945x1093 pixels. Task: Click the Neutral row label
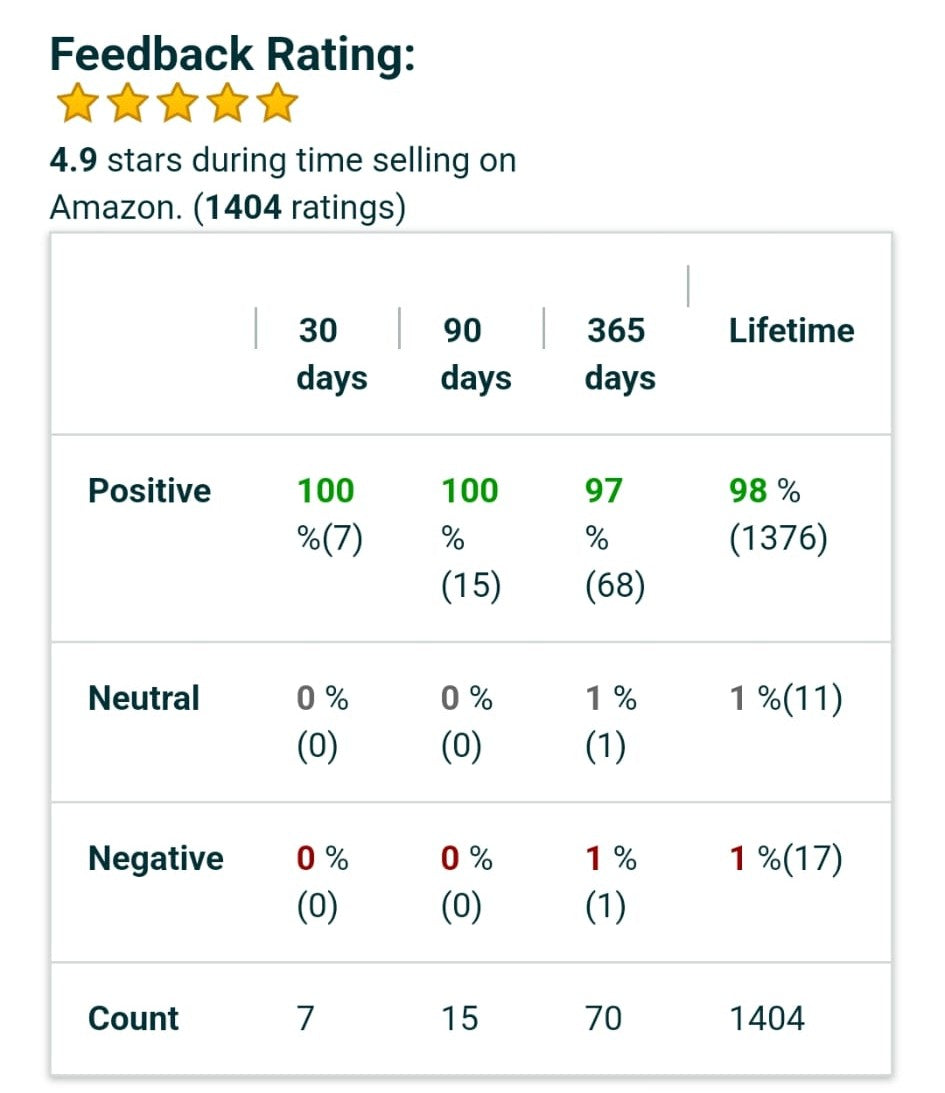(144, 698)
